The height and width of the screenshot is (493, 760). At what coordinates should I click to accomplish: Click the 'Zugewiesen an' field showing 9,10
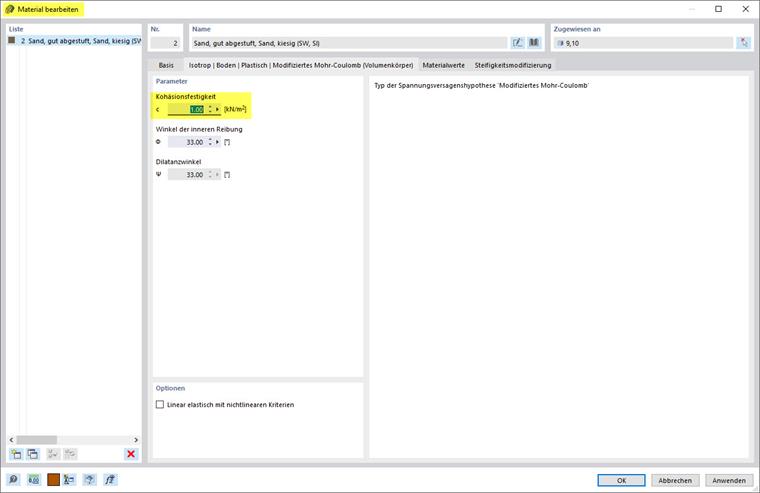click(643, 43)
